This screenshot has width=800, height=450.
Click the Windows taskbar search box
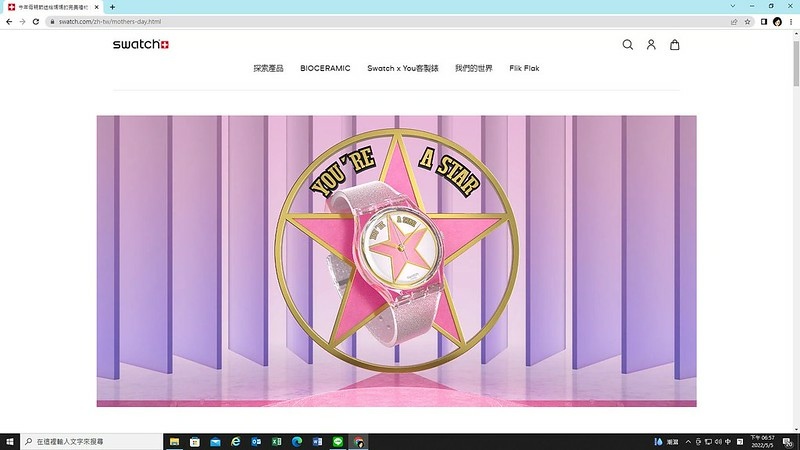click(x=92, y=441)
